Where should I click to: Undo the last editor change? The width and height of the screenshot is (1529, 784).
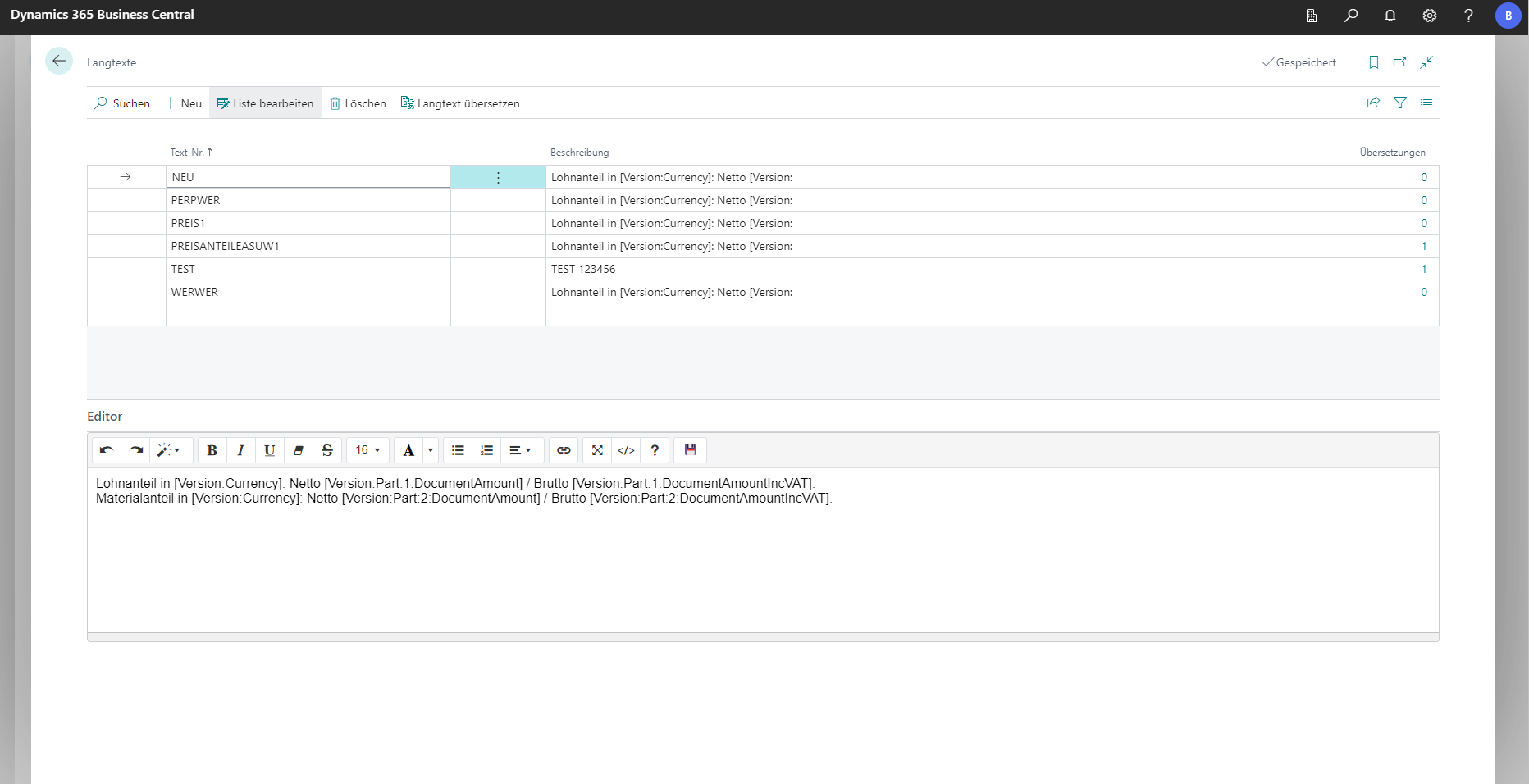tap(107, 450)
